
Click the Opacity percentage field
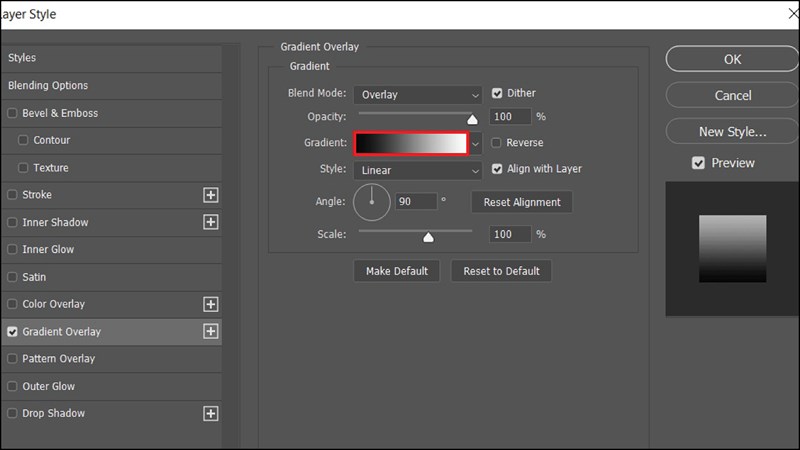click(510, 117)
